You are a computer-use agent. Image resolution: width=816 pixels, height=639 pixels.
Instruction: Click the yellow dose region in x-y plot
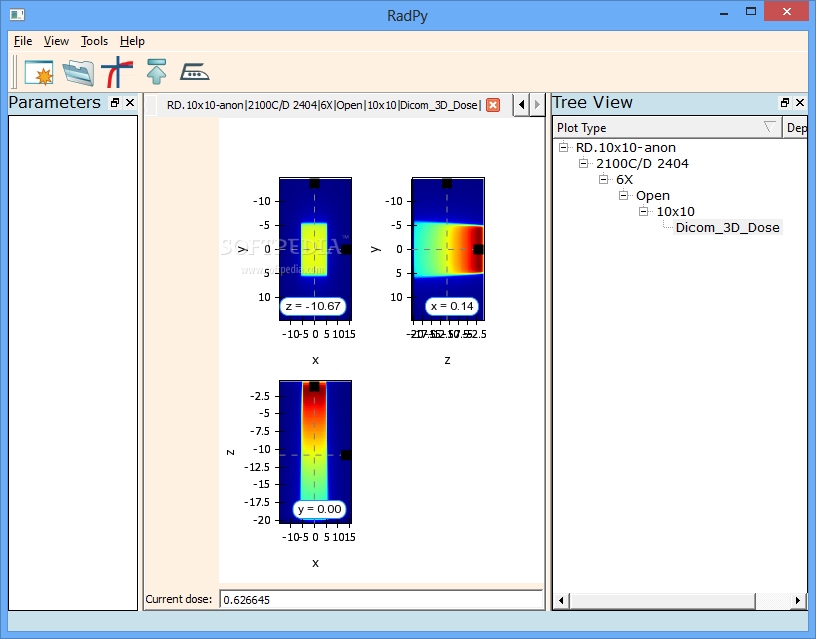point(314,249)
